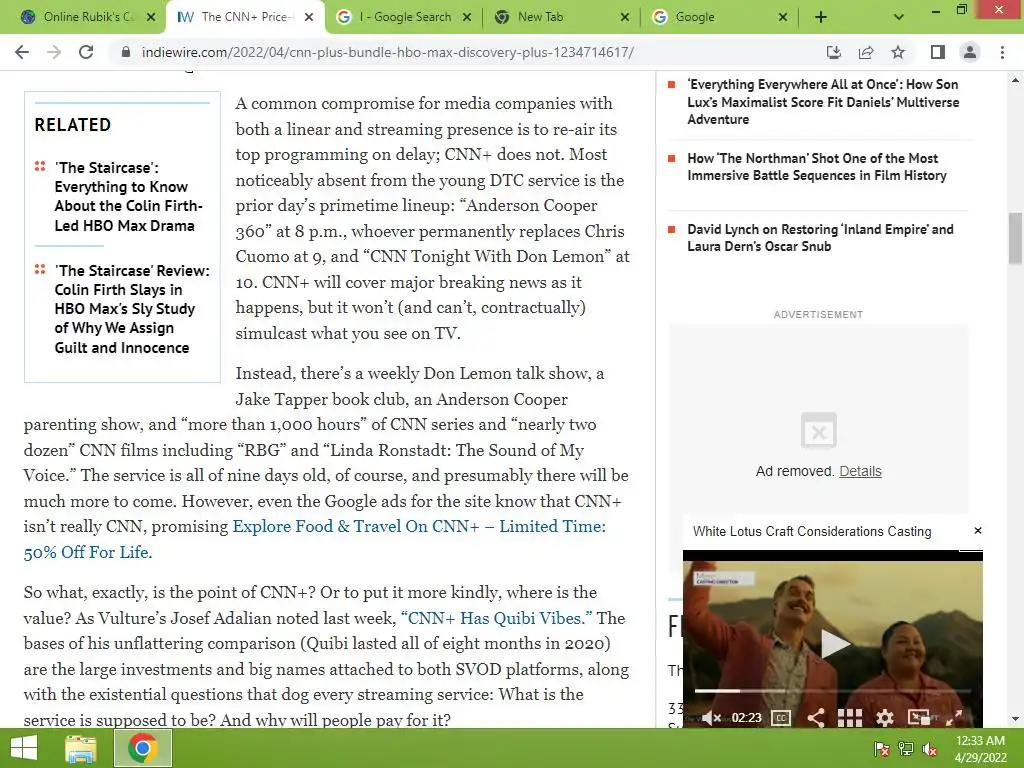Image resolution: width=1024 pixels, height=768 pixels.
Task: View site security lock info
Action: click(126, 52)
